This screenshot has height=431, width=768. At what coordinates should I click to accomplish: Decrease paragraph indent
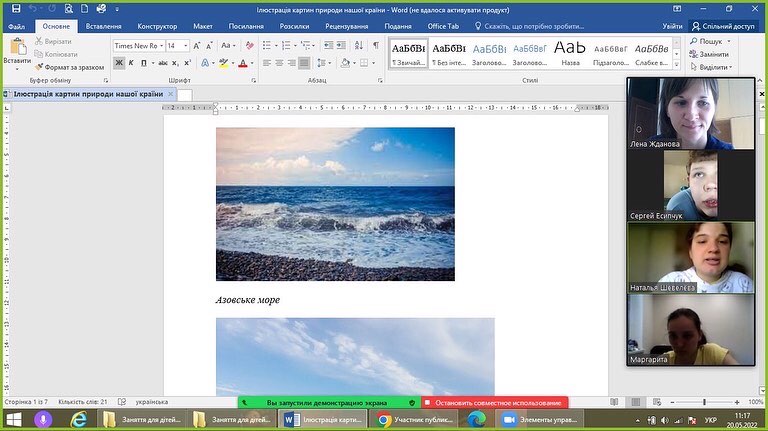[329, 46]
